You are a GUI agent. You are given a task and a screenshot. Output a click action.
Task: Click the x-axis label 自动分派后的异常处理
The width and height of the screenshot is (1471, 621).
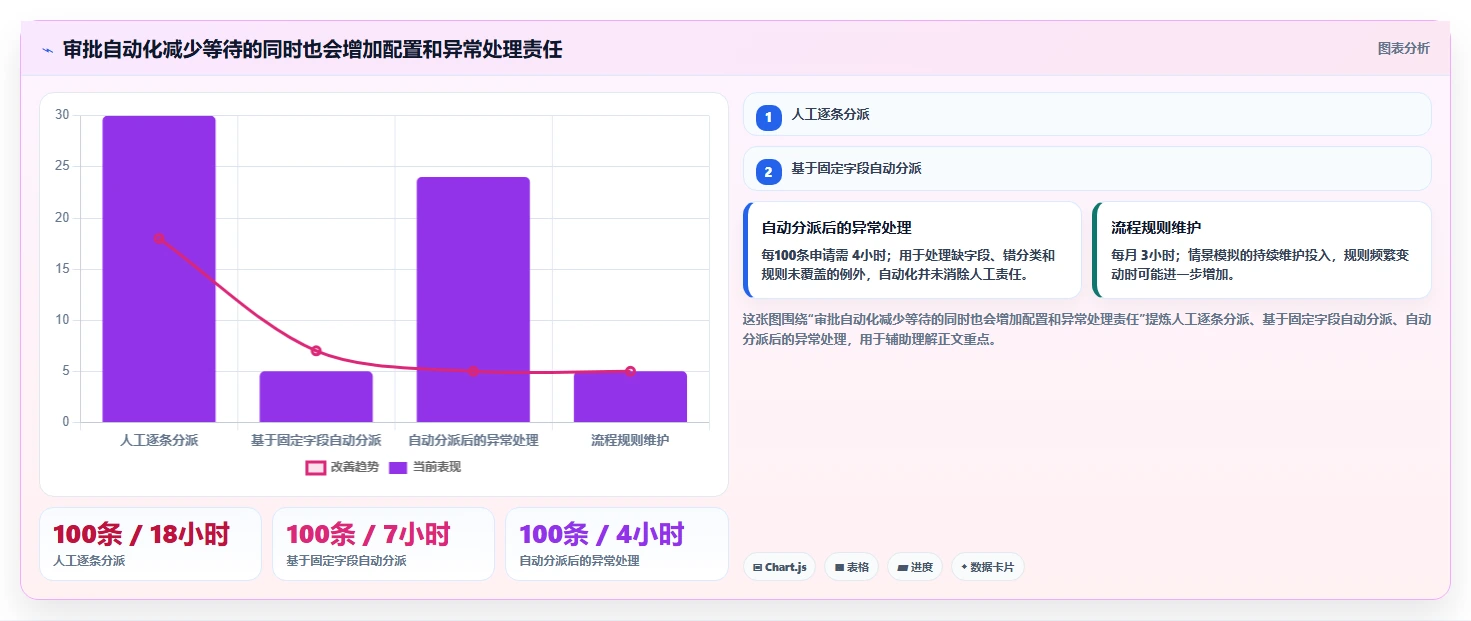(473, 440)
